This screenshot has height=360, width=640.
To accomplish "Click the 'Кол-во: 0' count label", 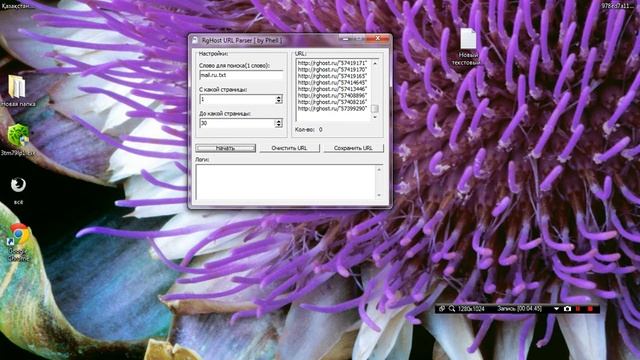I will (x=309, y=129).
